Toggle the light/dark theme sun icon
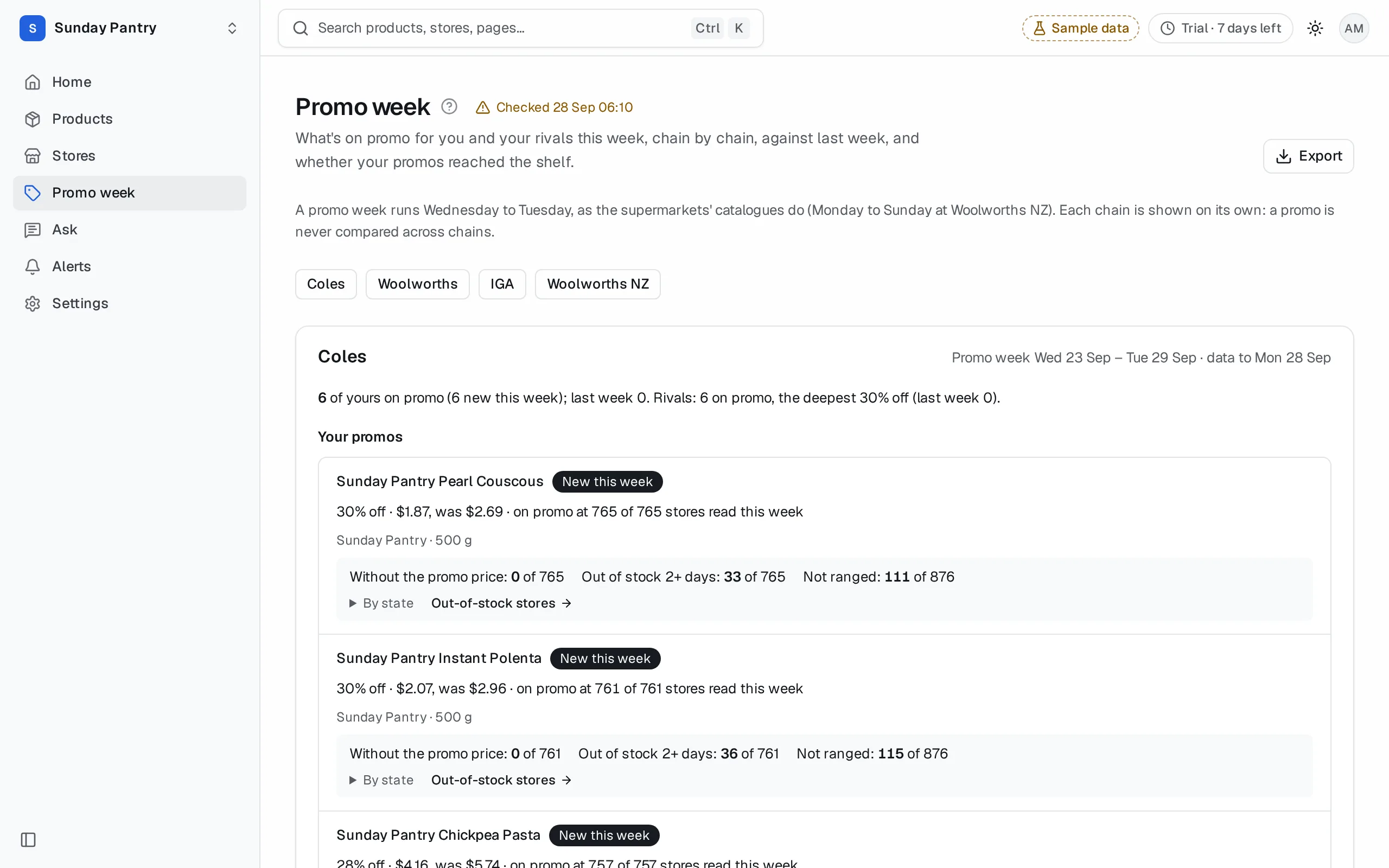Viewport: 1389px width, 868px height. pyautogui.click(x=1315, y=28)
